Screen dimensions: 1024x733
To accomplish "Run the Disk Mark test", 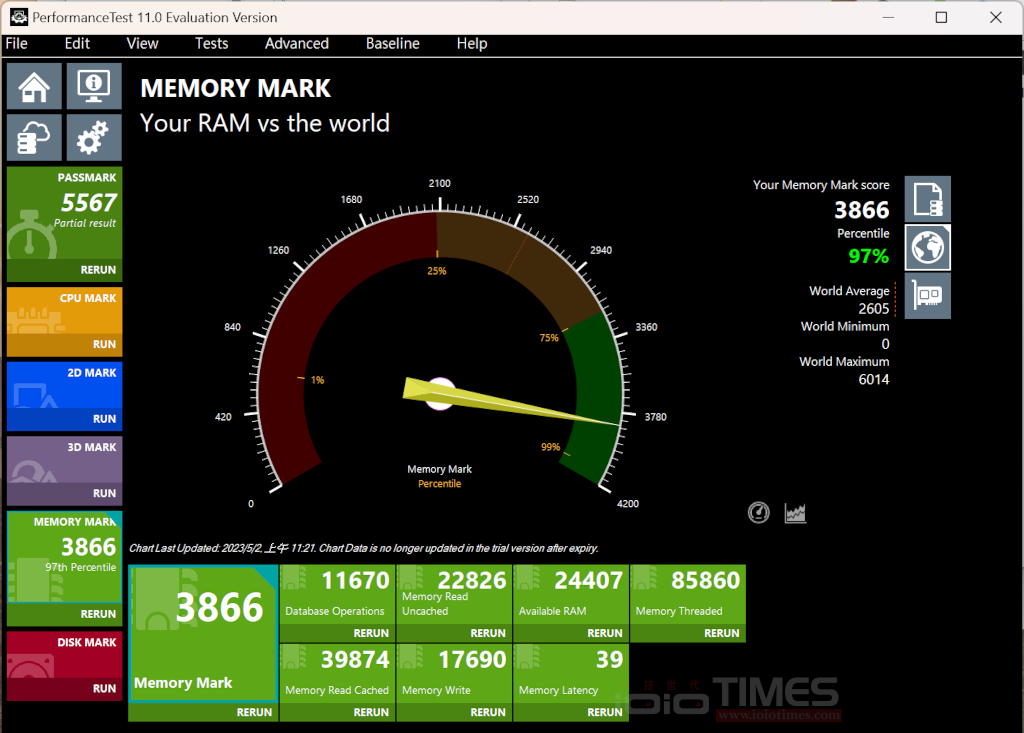I will 104,688.
